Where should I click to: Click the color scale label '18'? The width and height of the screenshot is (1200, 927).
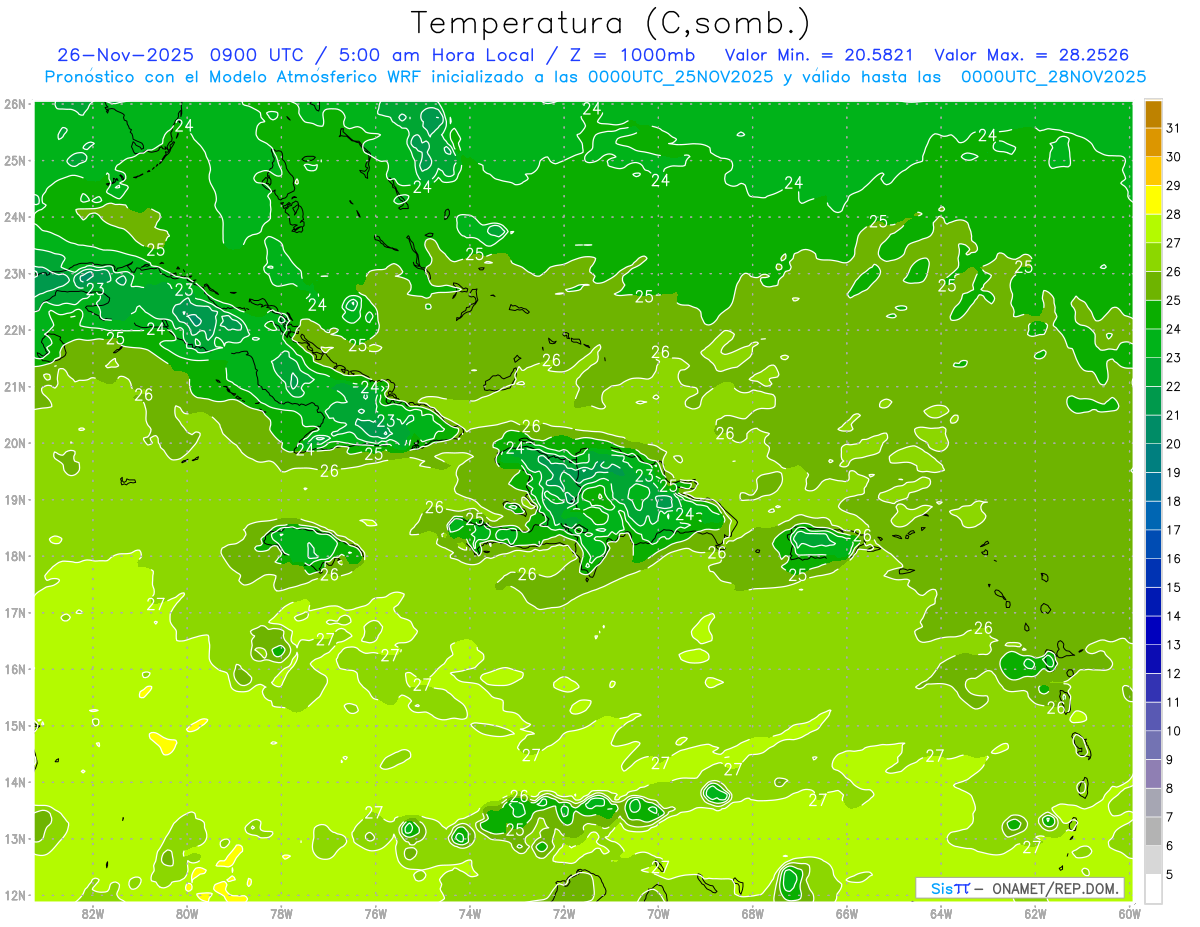click(x=1173, y=502)
